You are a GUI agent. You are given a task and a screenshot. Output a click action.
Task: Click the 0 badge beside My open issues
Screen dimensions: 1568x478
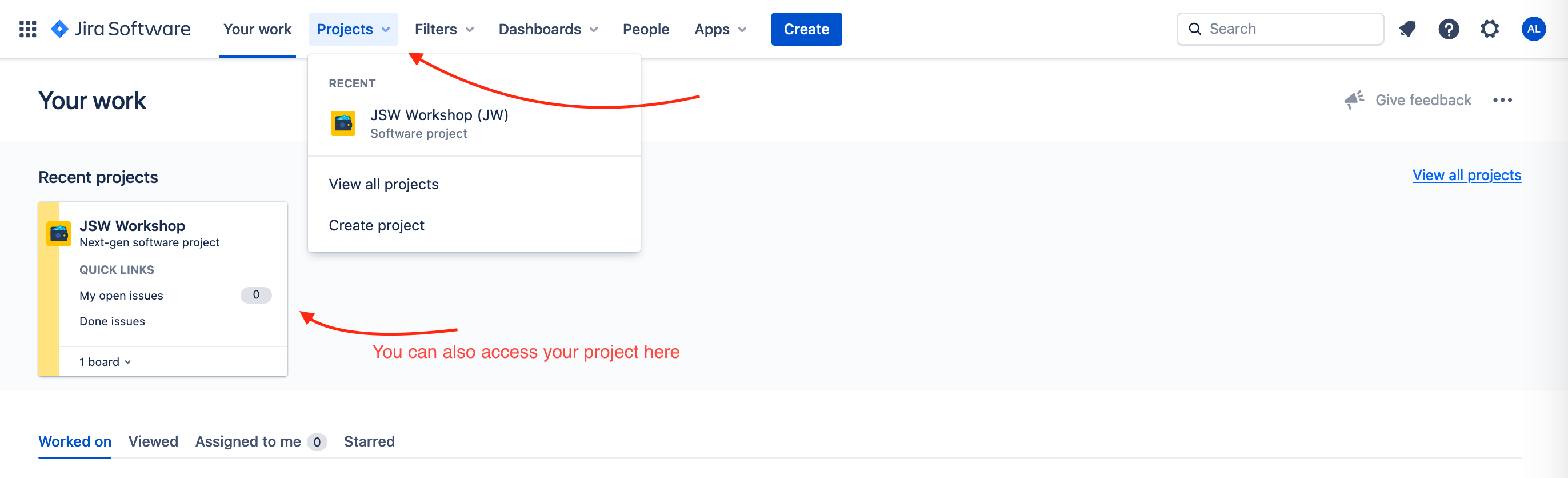point(256,294)
